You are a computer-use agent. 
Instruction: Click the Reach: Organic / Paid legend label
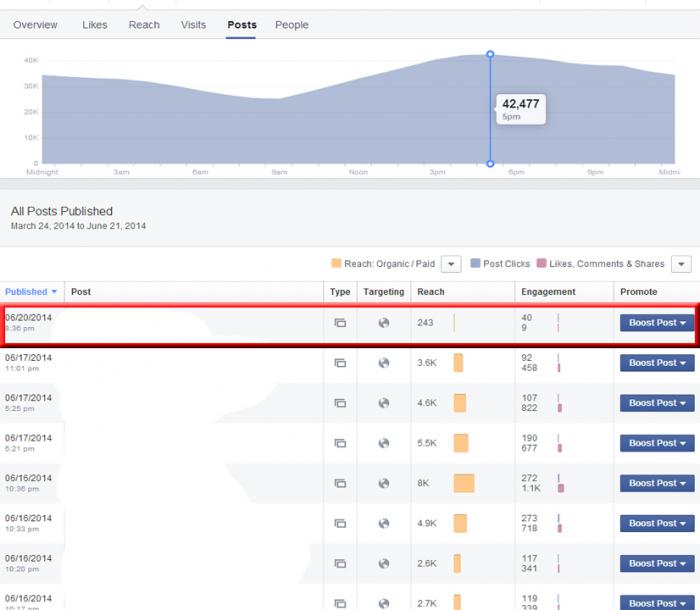pos(389,264)
